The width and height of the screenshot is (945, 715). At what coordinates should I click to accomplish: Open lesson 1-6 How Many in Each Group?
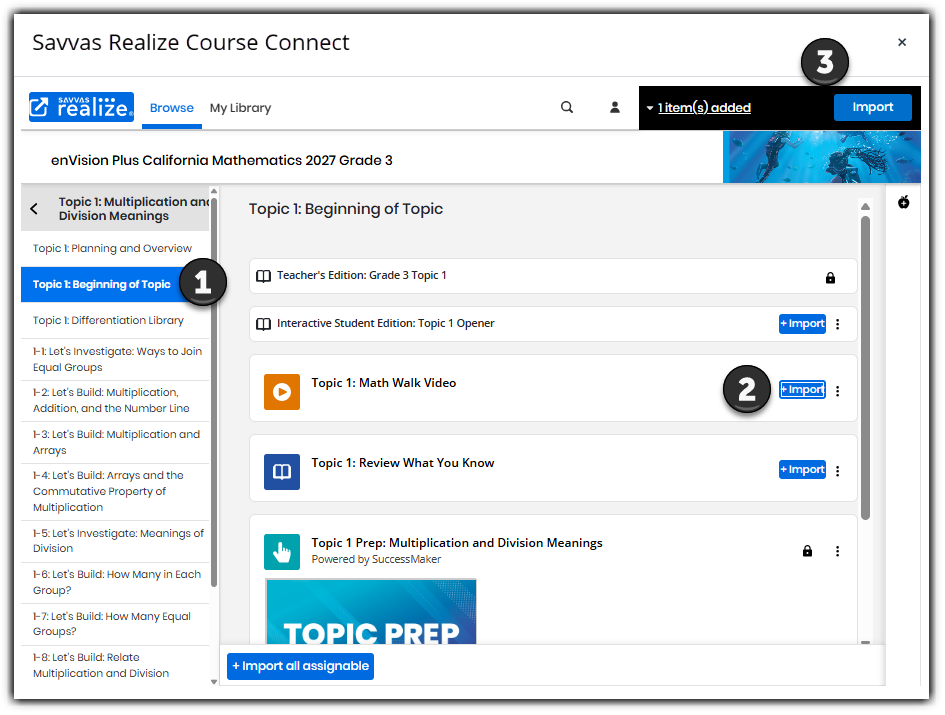115,582
